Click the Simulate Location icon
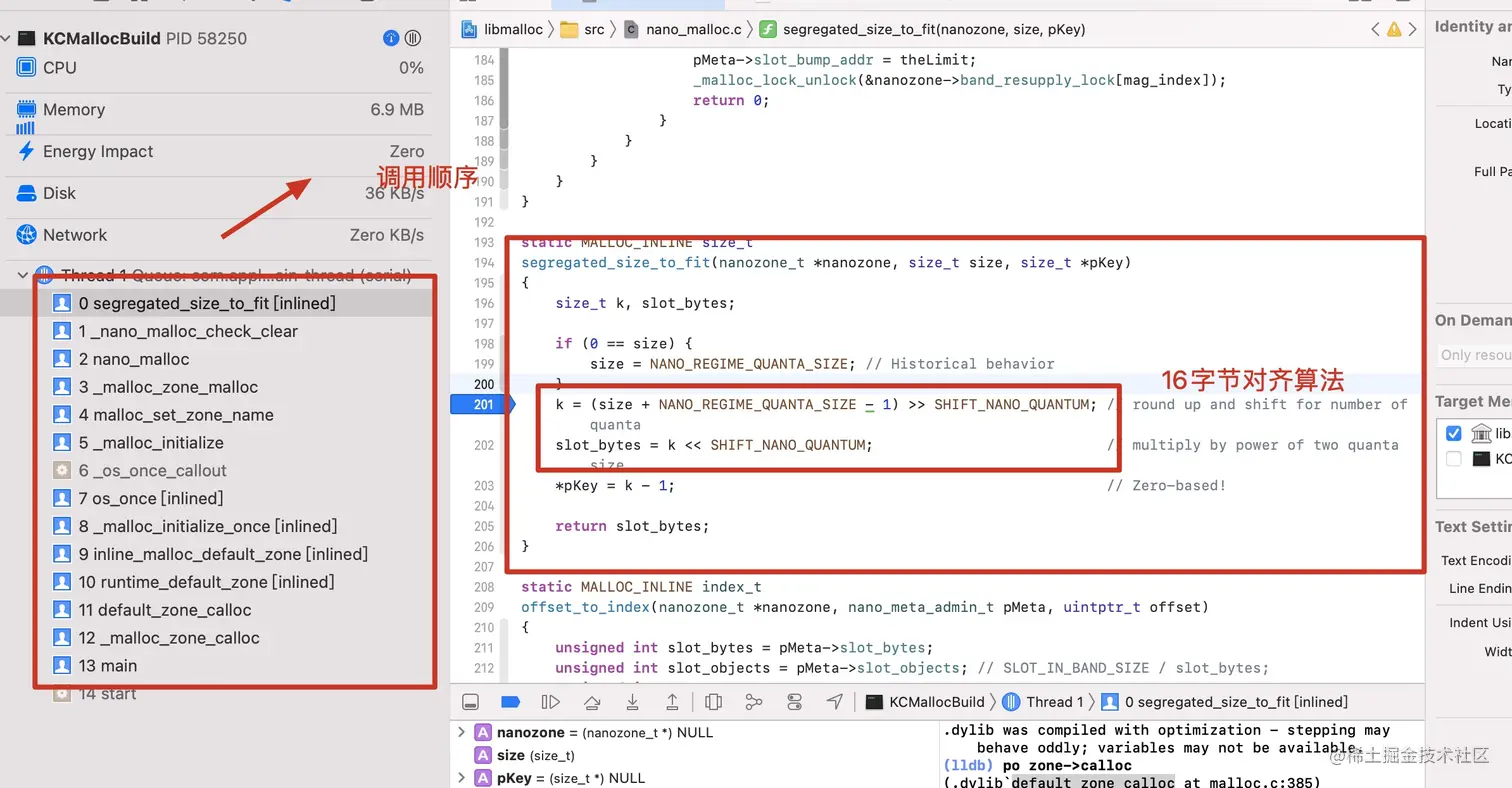 (x=836, y=701)
